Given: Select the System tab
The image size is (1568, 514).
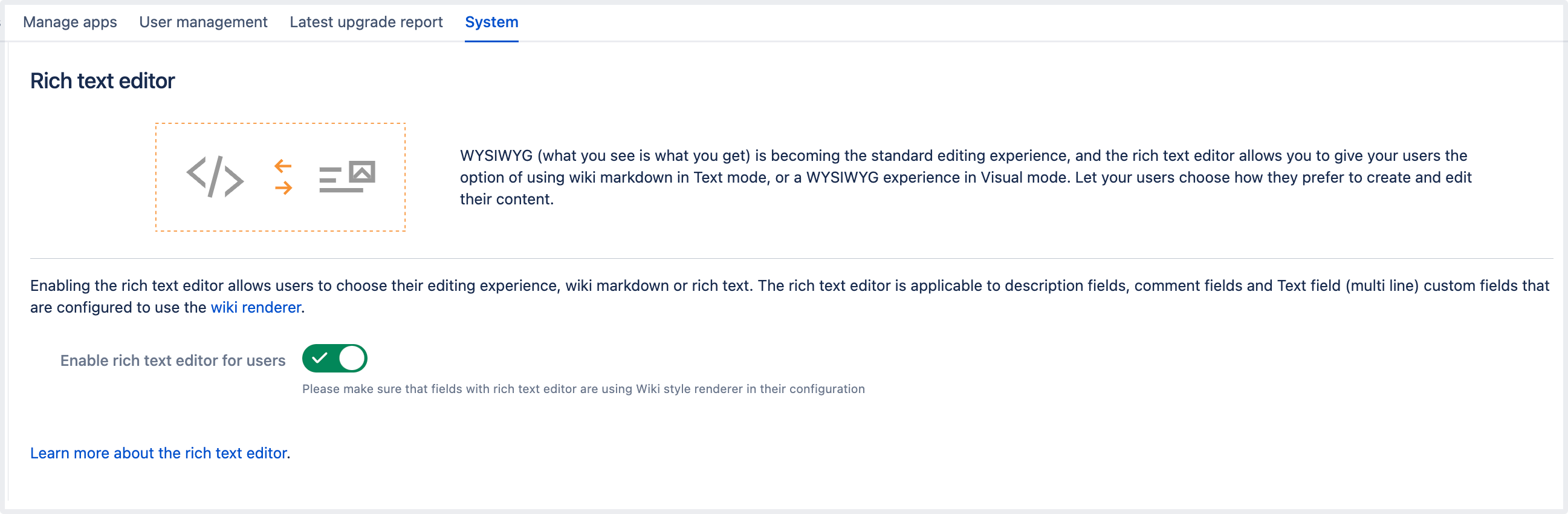Looking at the screenshot, I should click(x=491, y=22).
